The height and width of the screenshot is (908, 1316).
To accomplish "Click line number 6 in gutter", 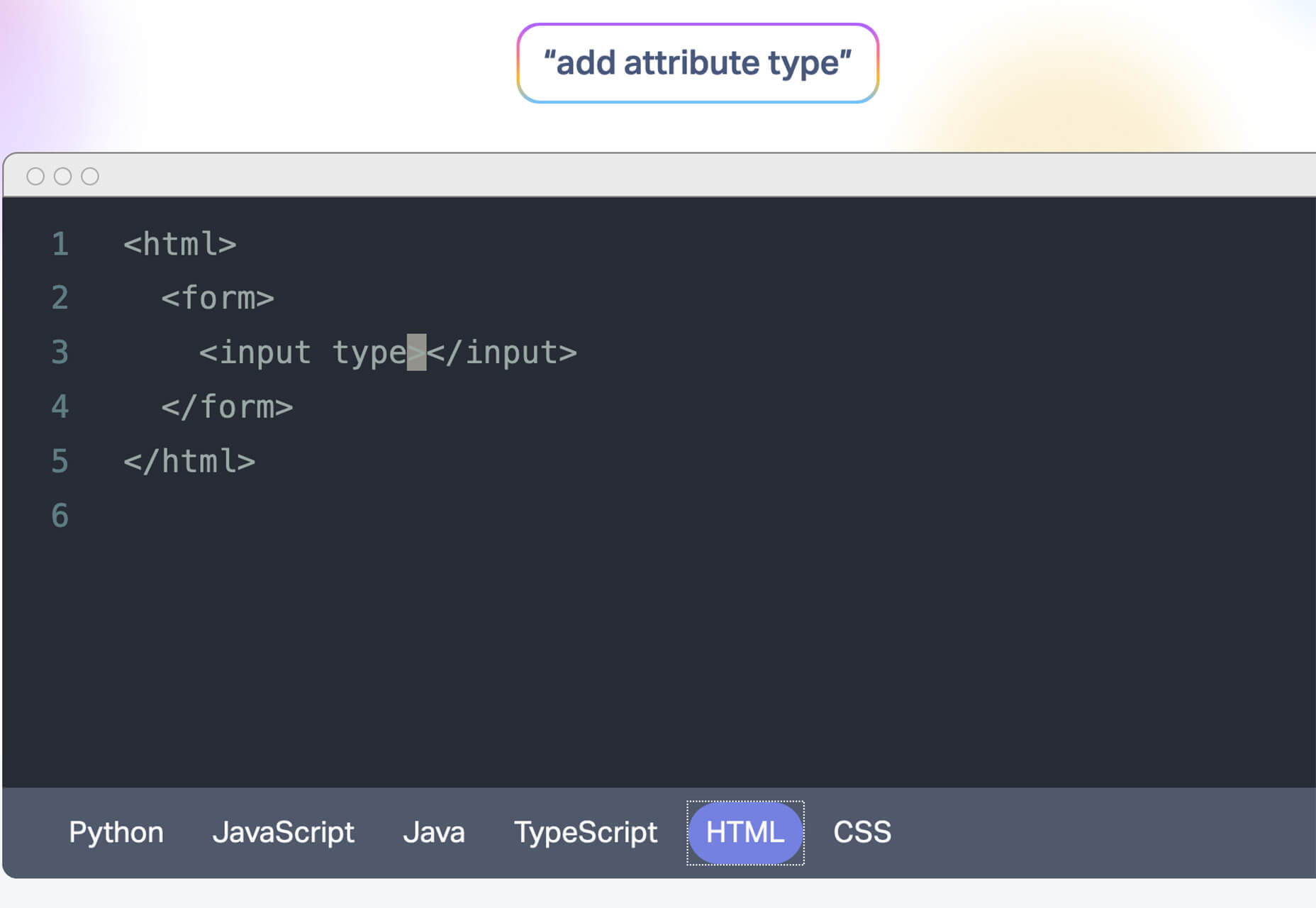I will (60, 516).
